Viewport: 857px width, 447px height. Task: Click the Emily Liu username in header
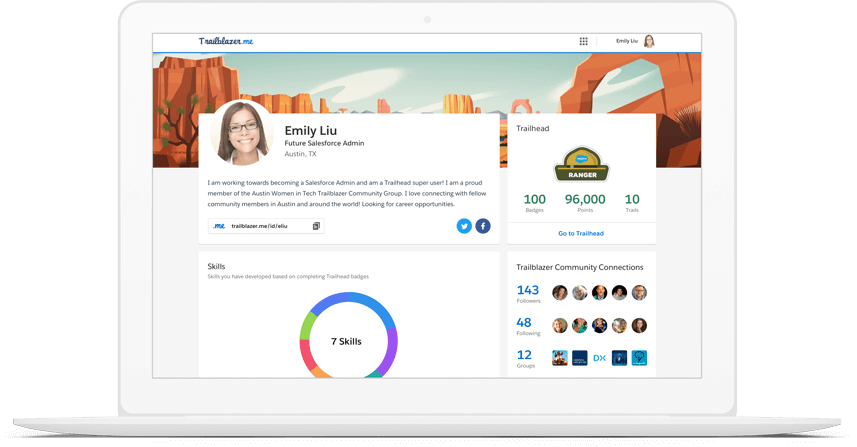point(626,41)
